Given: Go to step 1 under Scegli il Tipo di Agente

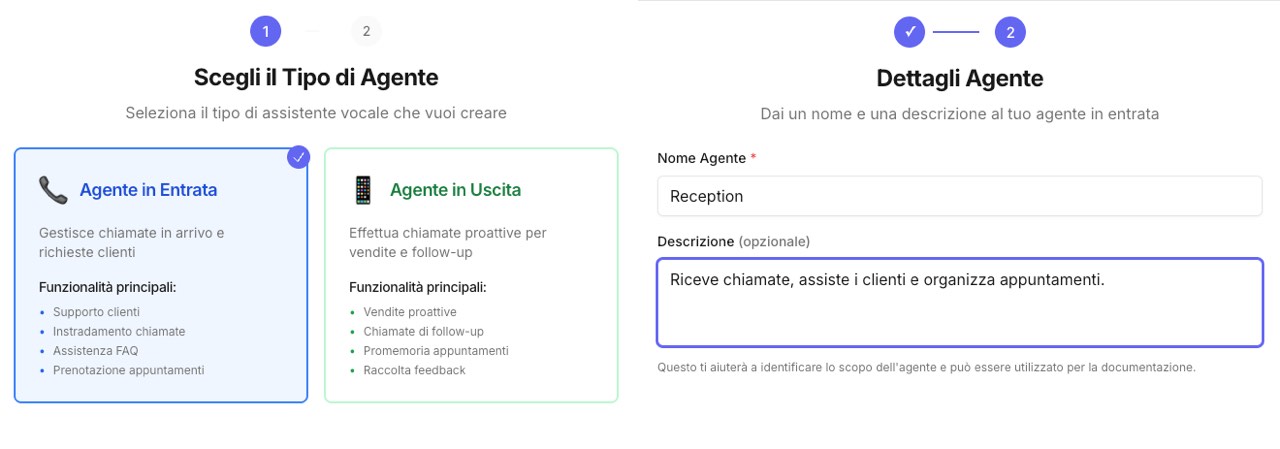Looking at the screenshot, I should coord(265,32).
